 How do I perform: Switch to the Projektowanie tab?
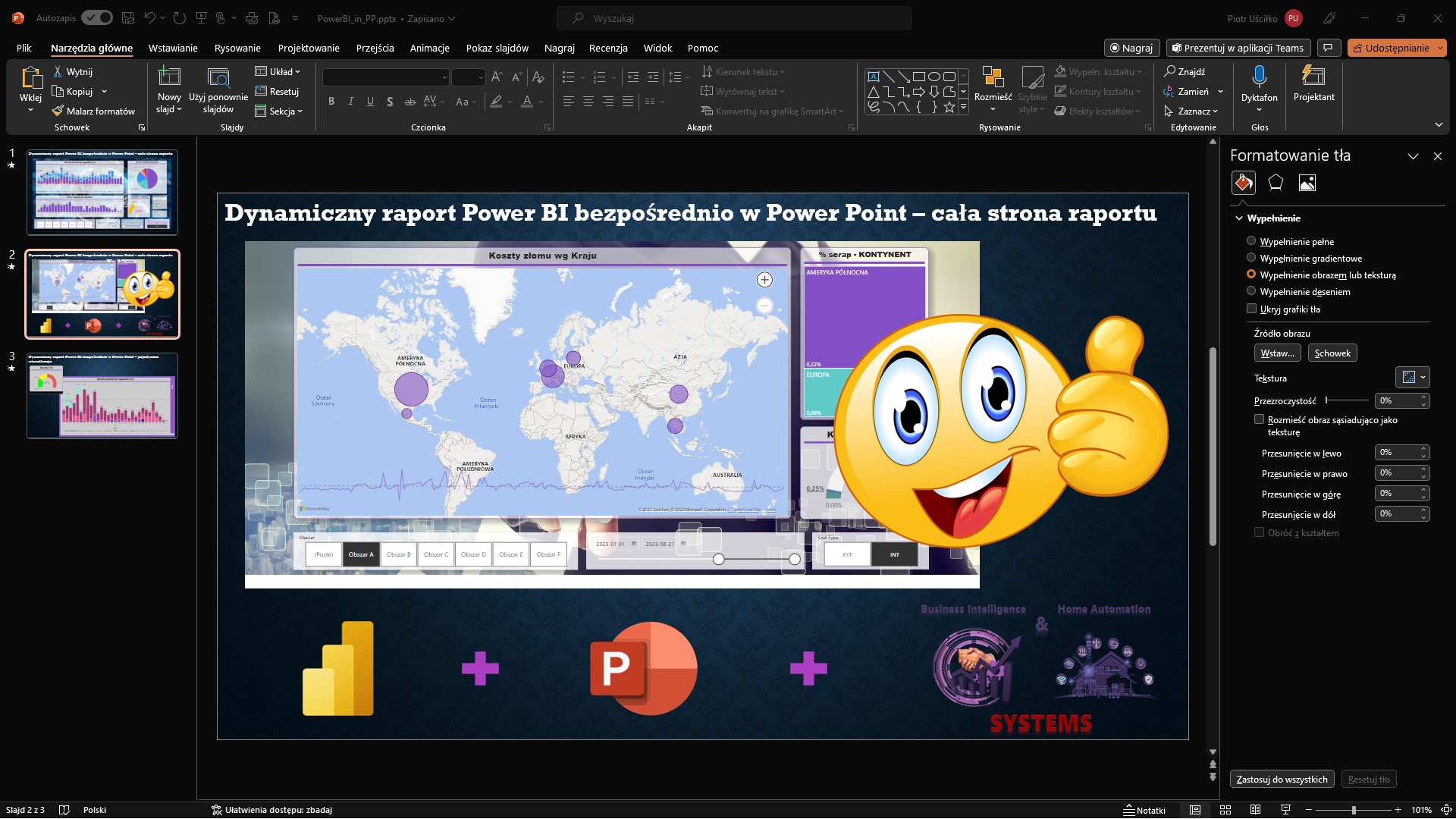pyautogui.click(x=309, y=48)
